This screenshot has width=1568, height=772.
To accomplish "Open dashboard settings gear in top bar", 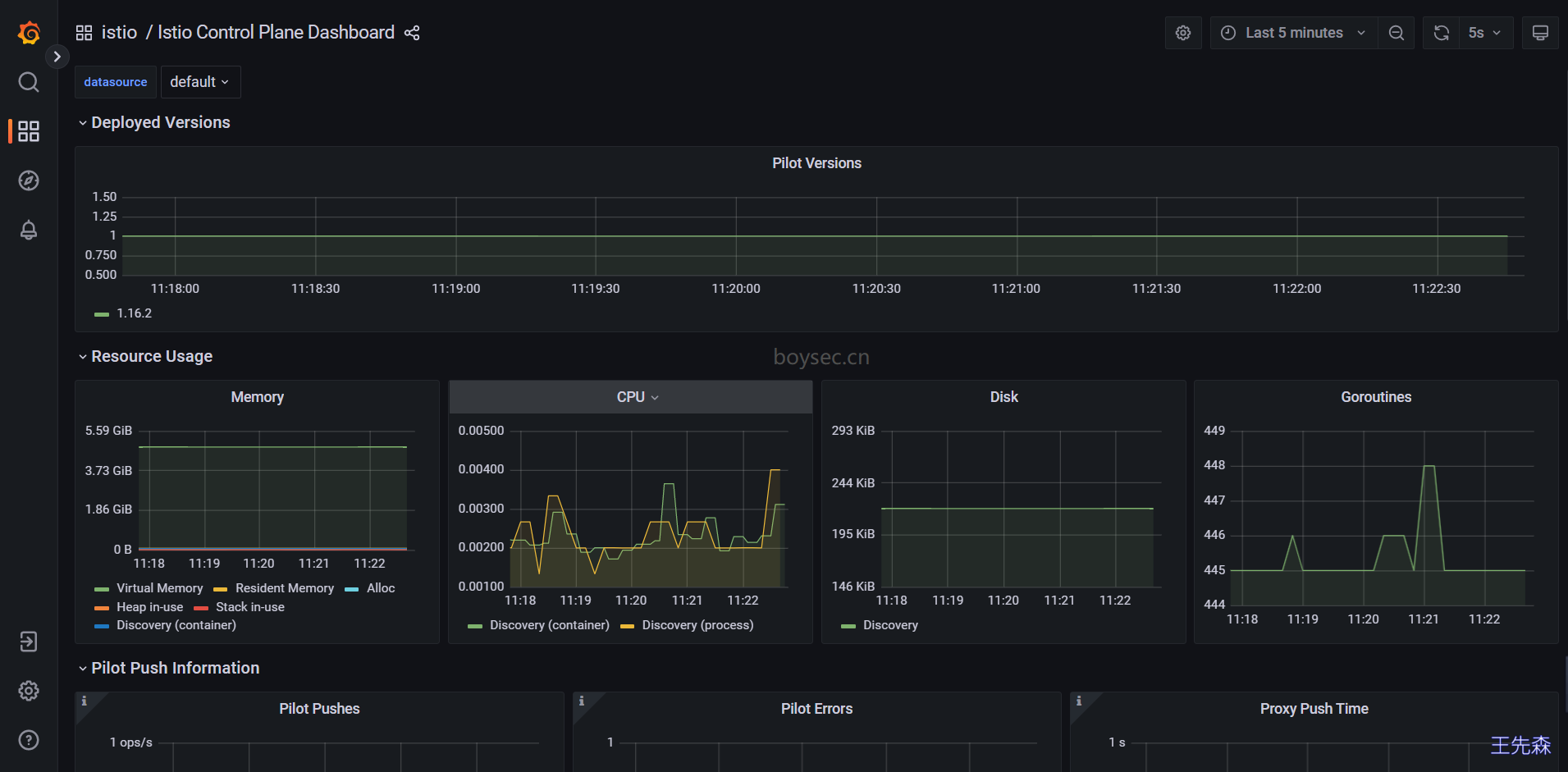I will (1182, 33).
